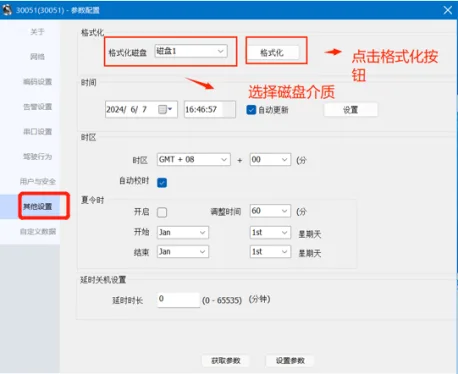Open the 开始 month dropdown showing Jan
Screen dimensions: 458x374
coord(183,232)
